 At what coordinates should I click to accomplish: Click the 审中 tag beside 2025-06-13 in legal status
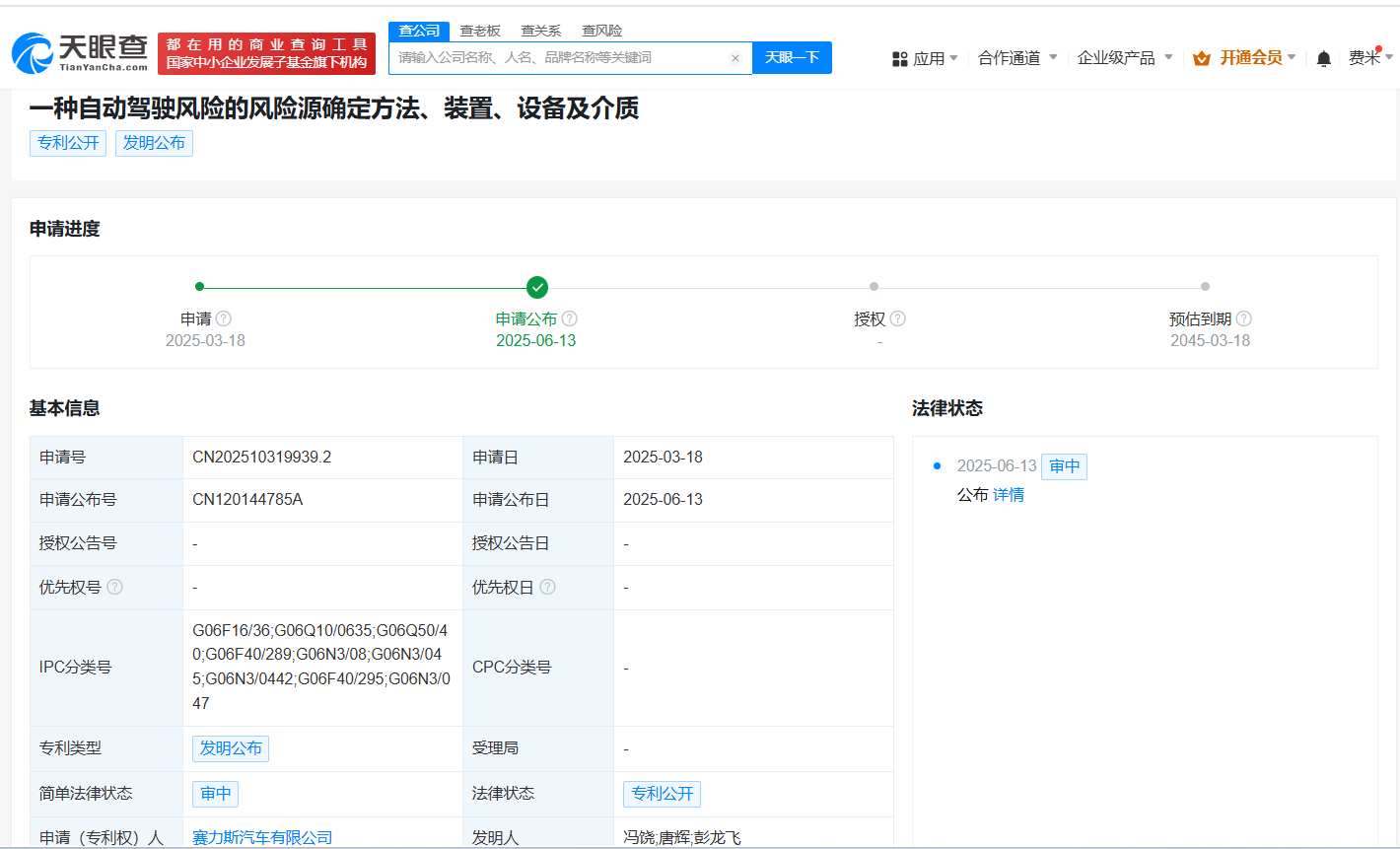tap(1064, 466)
